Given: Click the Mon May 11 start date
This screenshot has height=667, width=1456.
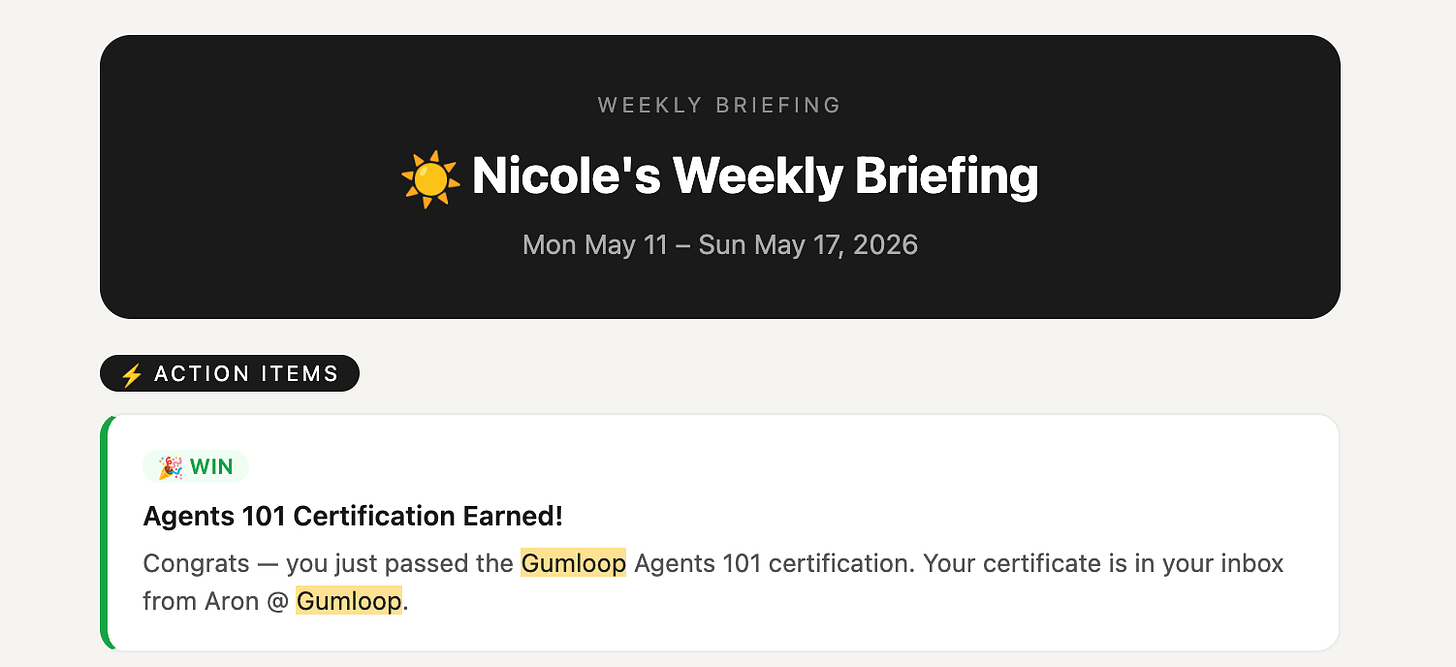Looking at the screenshot, I should (x=594, y=244).
